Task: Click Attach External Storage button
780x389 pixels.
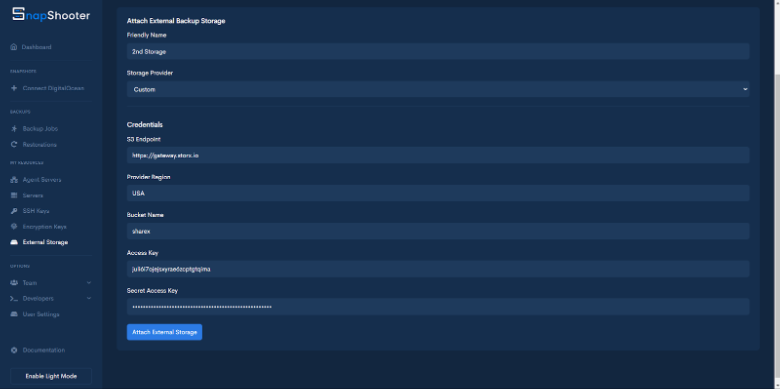Action: pos(164,332)
